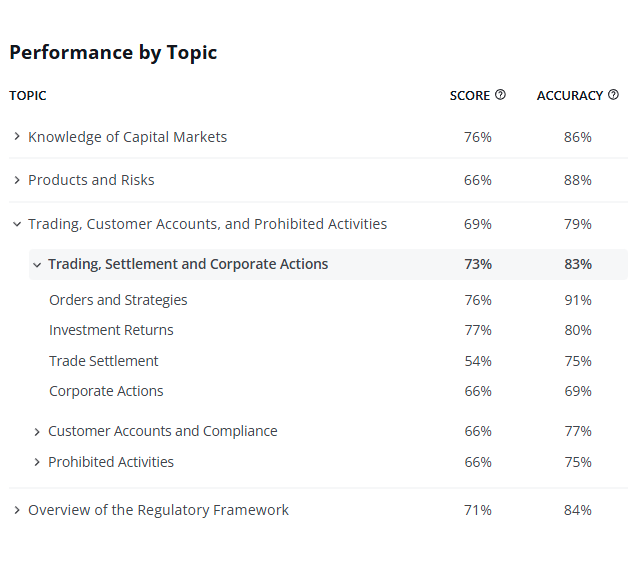Click the help icon next to ACCURACY
The image size is (629, 566).
point(614,95)
